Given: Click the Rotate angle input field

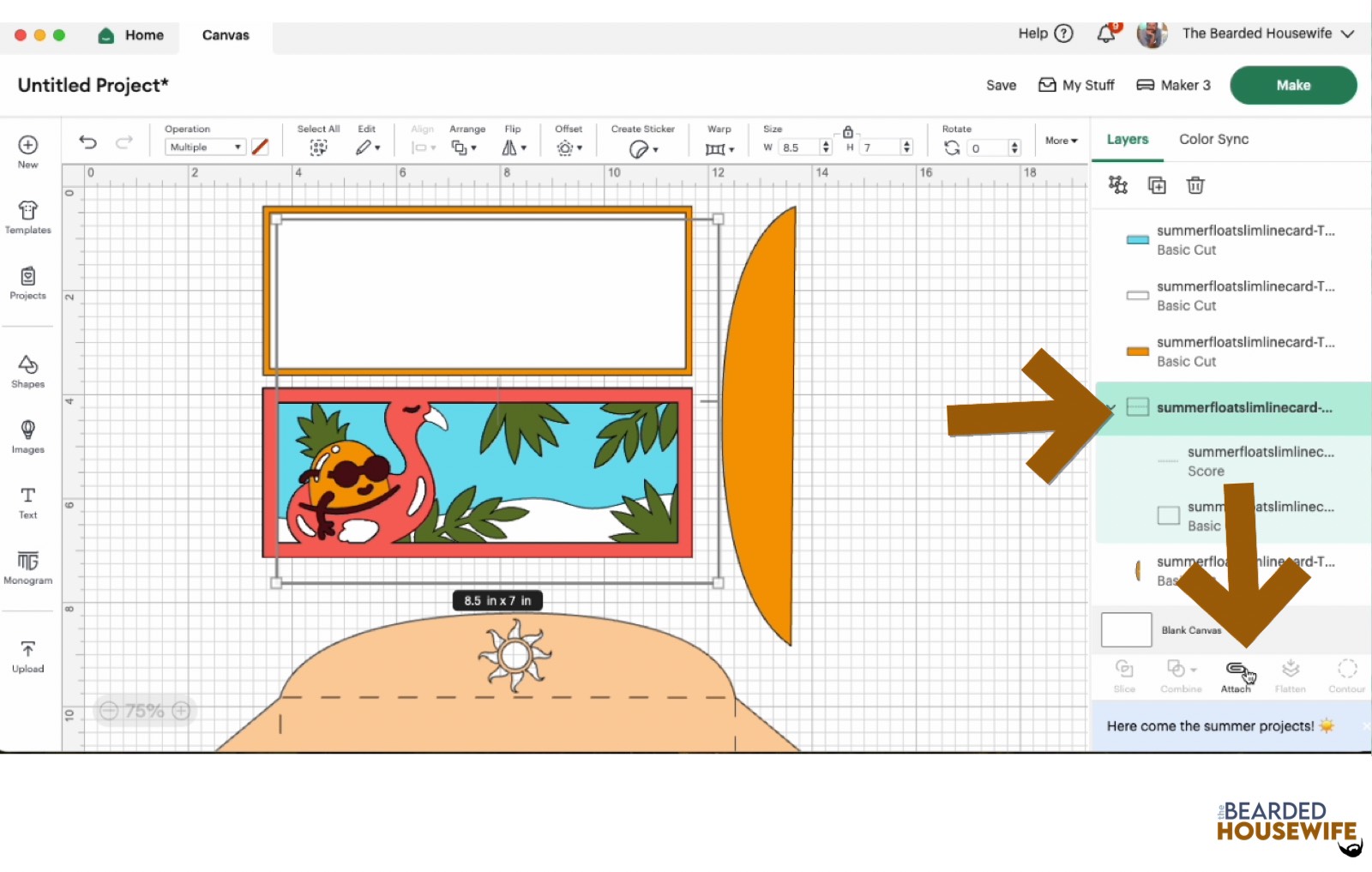Looking at the screenshot, I should (986, 148).
